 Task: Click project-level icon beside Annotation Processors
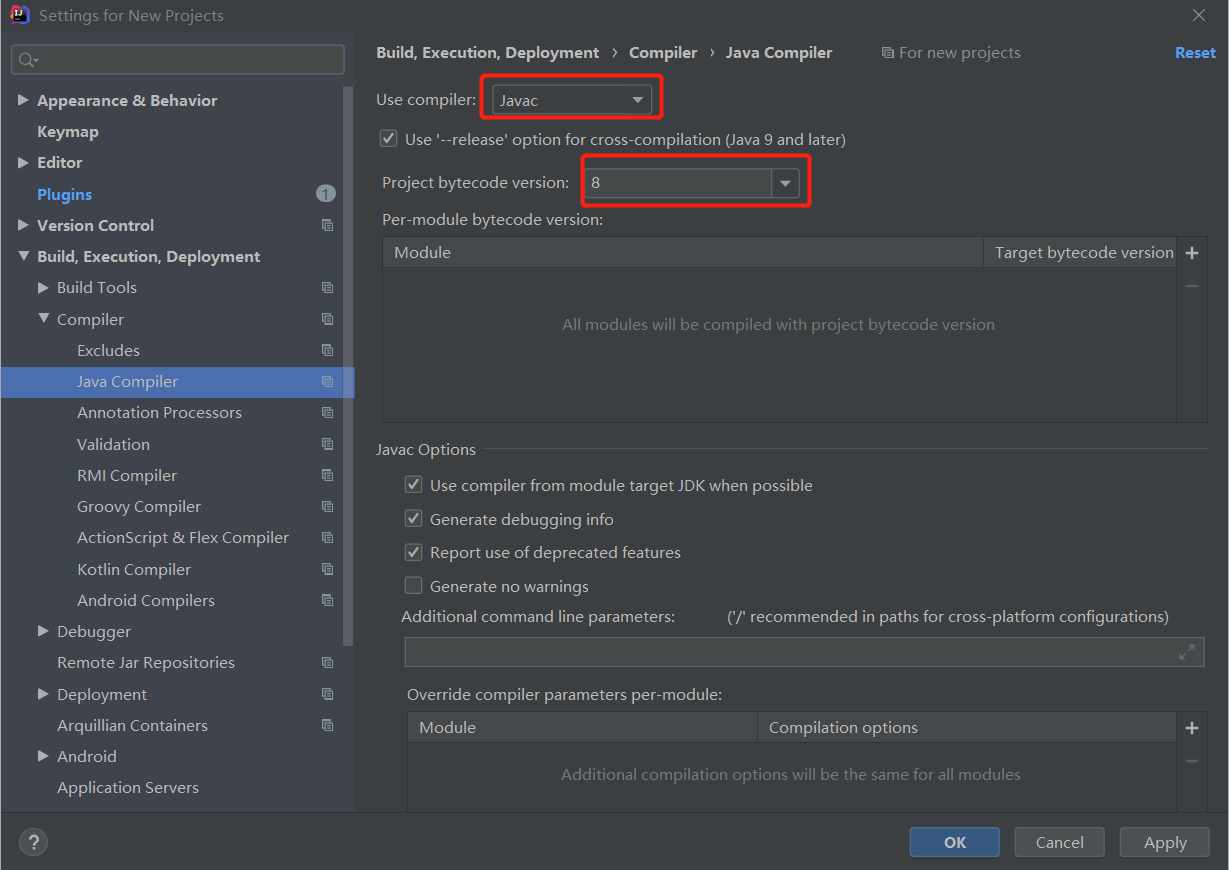(327, 413)
